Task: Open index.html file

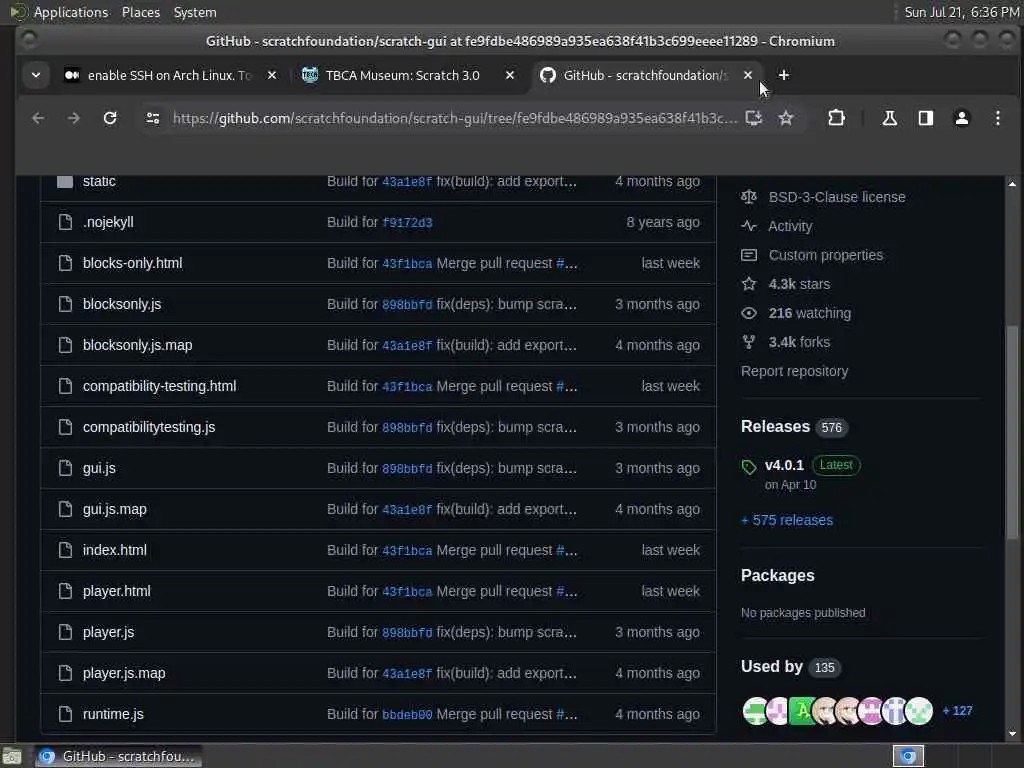Action: pos(114,550)
